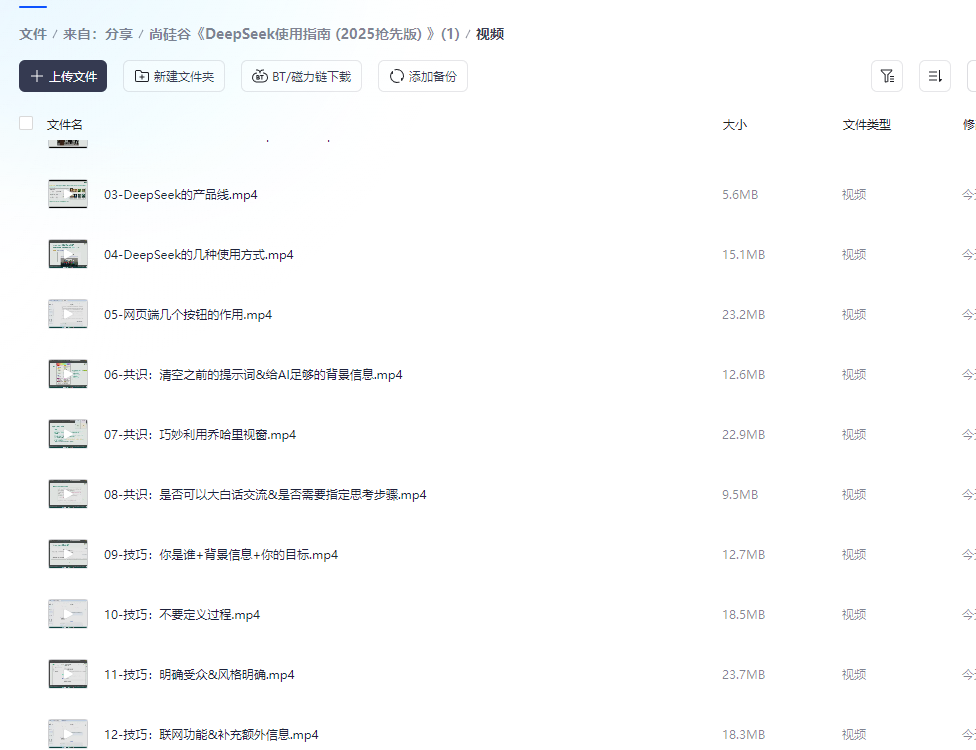
Task: Click 视频 type in the 12-技巧 row
Action: coord(854,735)
